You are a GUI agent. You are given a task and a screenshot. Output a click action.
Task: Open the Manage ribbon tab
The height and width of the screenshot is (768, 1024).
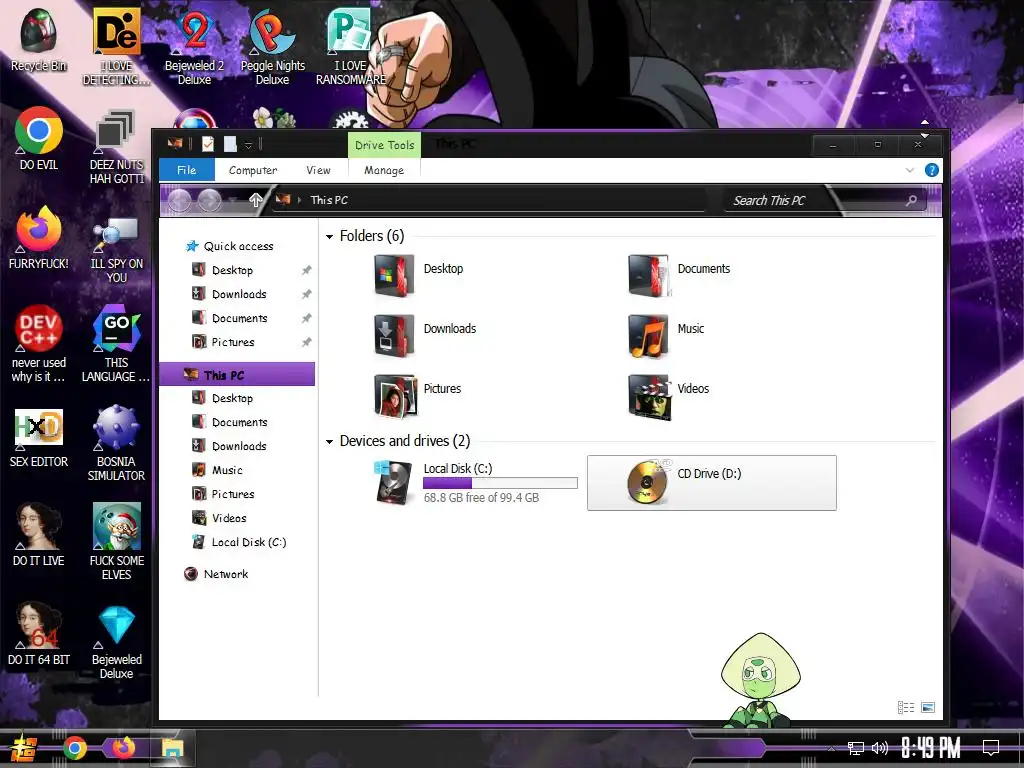point(384,170)
